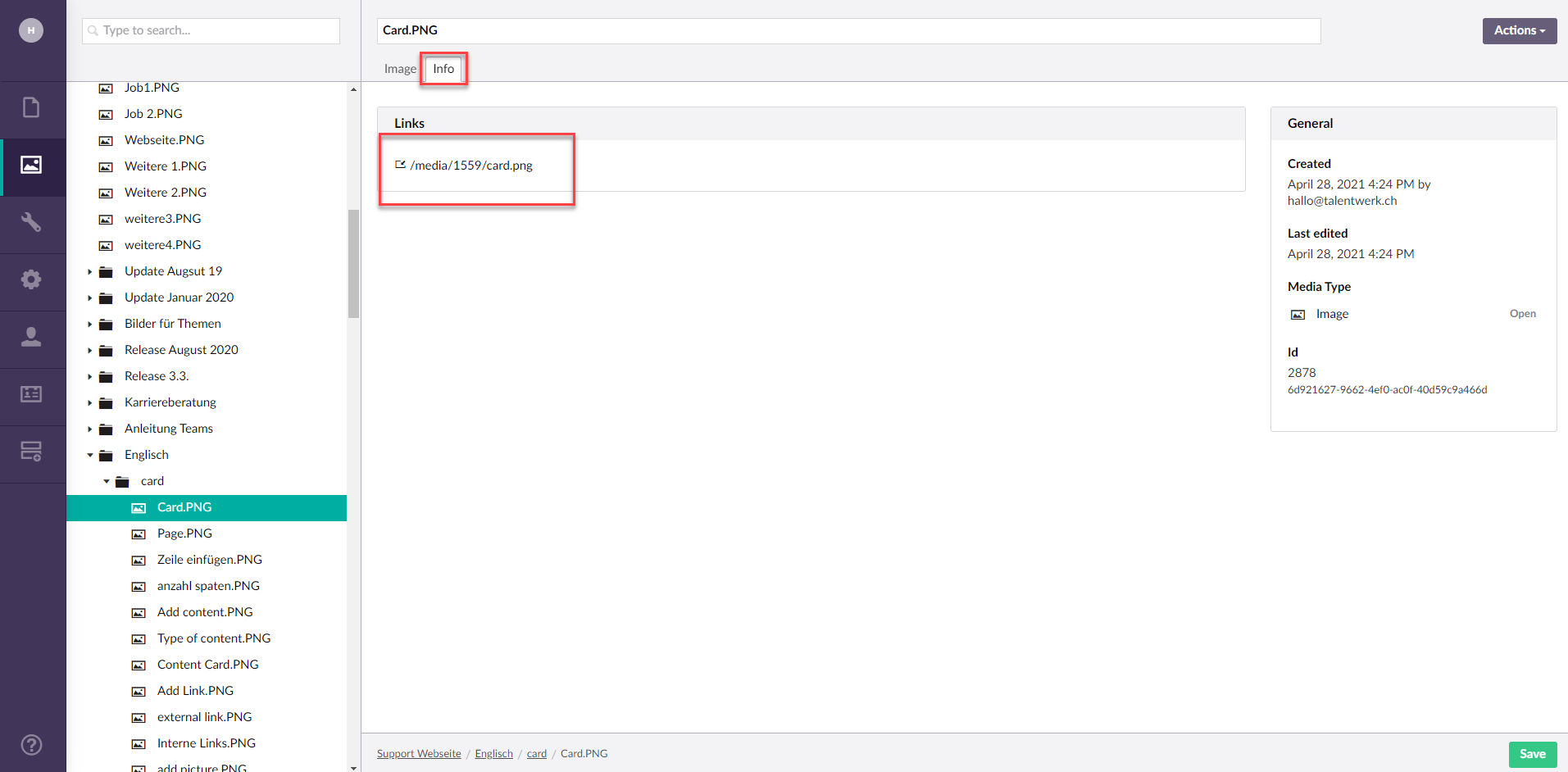The width and height of the screenshot is (1568, 772).
Task: Click the image icon next to Page.PNG
Action: pyautogui.click(x=139, y=534)
